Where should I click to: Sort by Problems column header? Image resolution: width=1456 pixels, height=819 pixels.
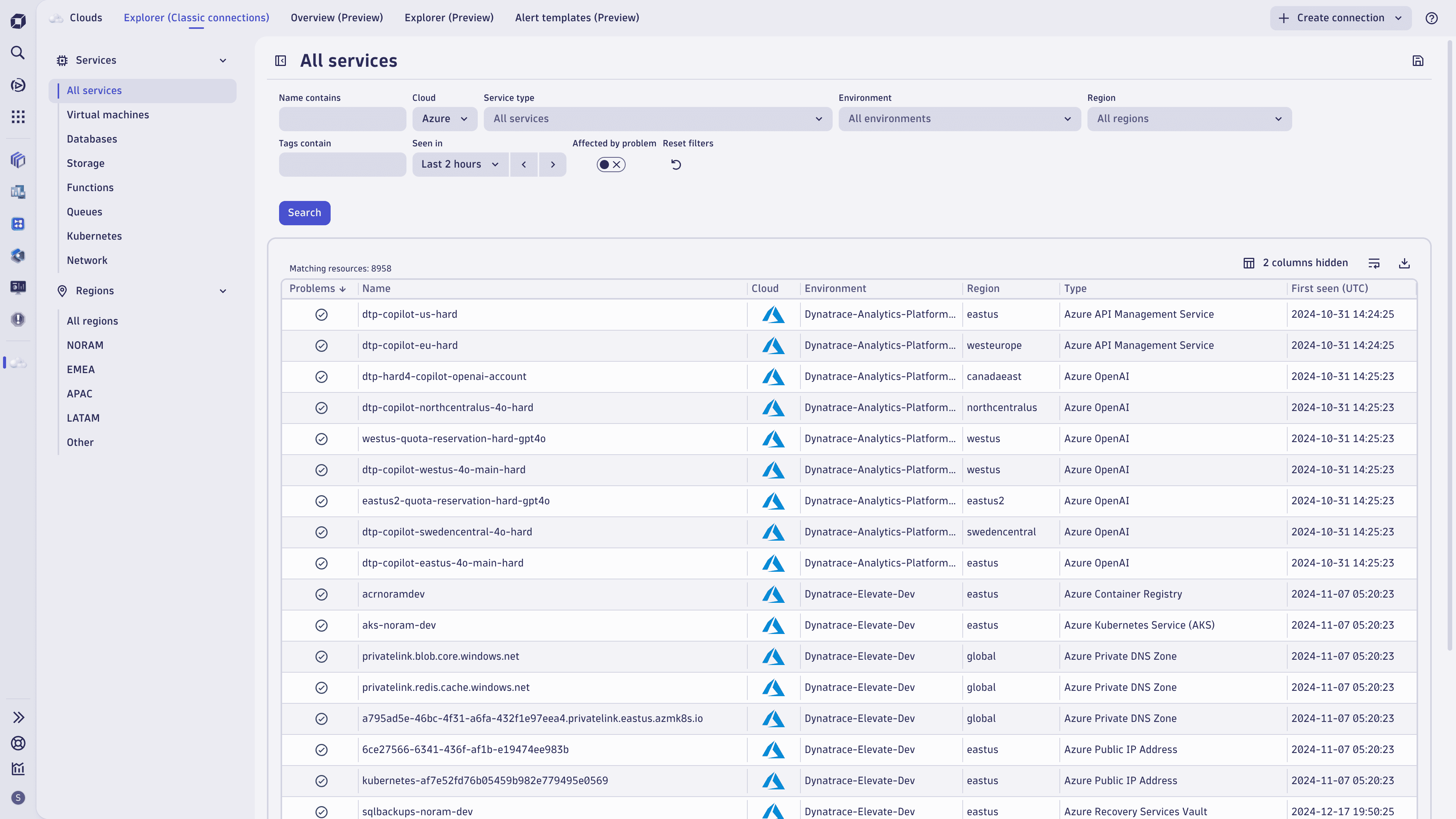(x=317, y=288)
